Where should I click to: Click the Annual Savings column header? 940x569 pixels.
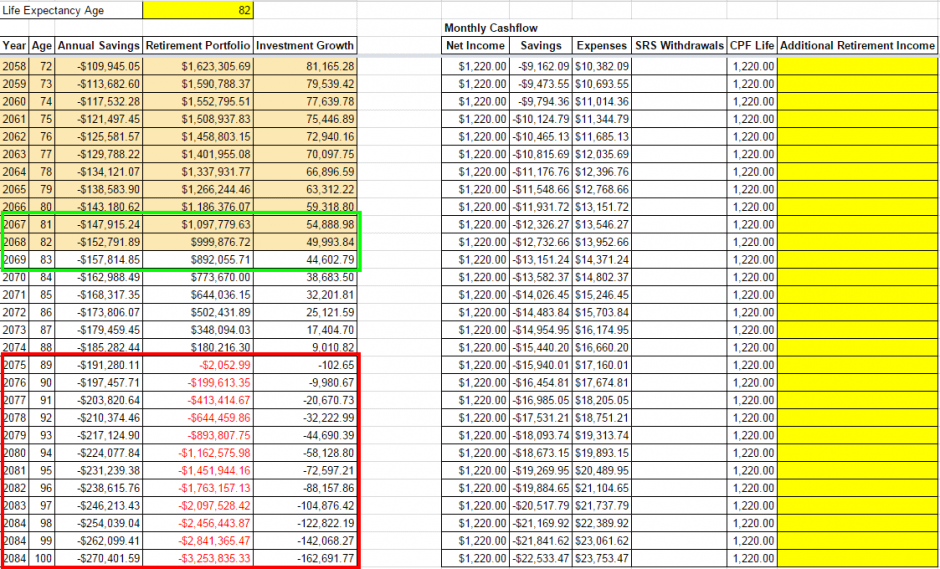click(x=99, y=46)
